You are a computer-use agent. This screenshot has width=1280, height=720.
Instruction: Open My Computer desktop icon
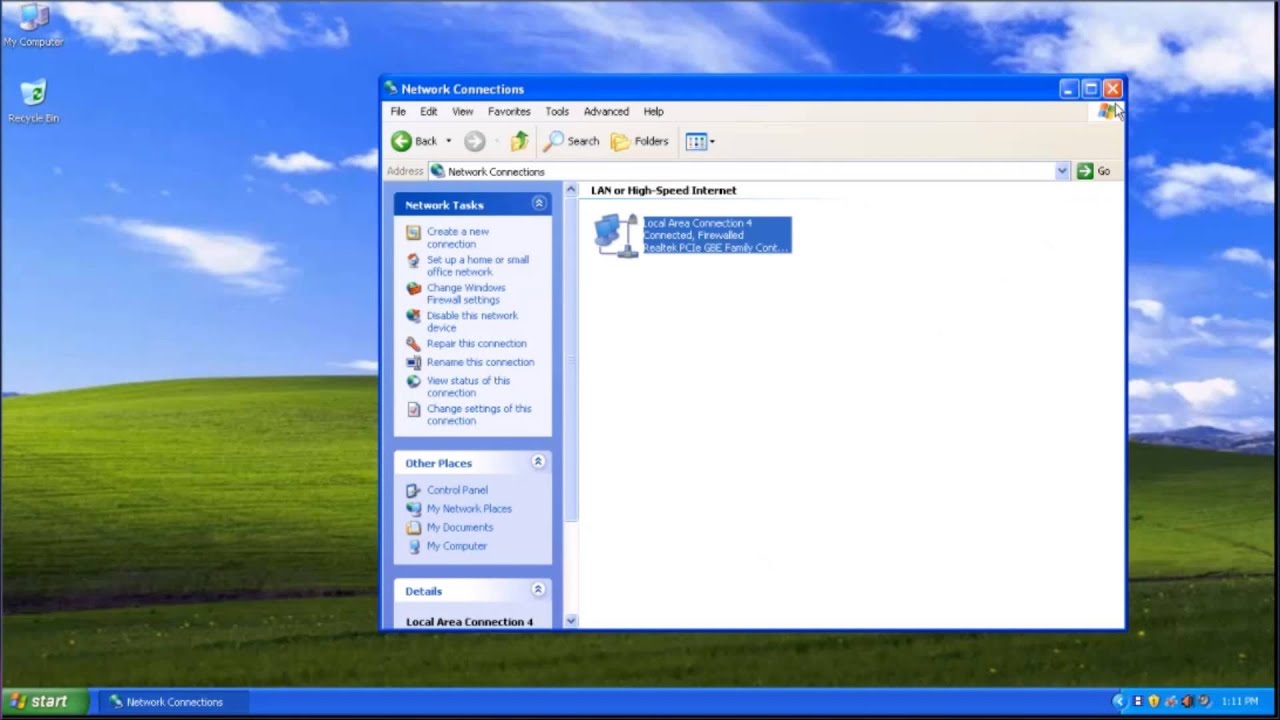pyautogui.click(x=33, y=26)
